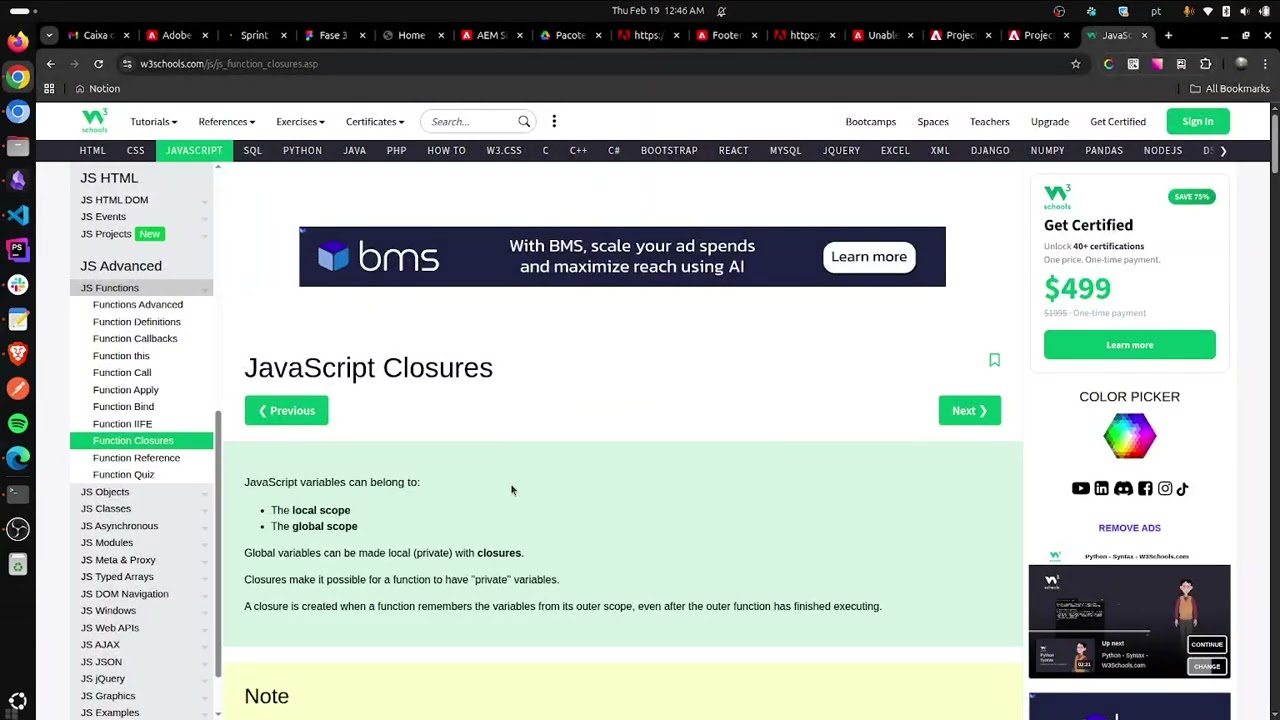The image size is (1280, 720).
Task: Click the sidebar vertical scrollbar
Action: coord(218,545)
